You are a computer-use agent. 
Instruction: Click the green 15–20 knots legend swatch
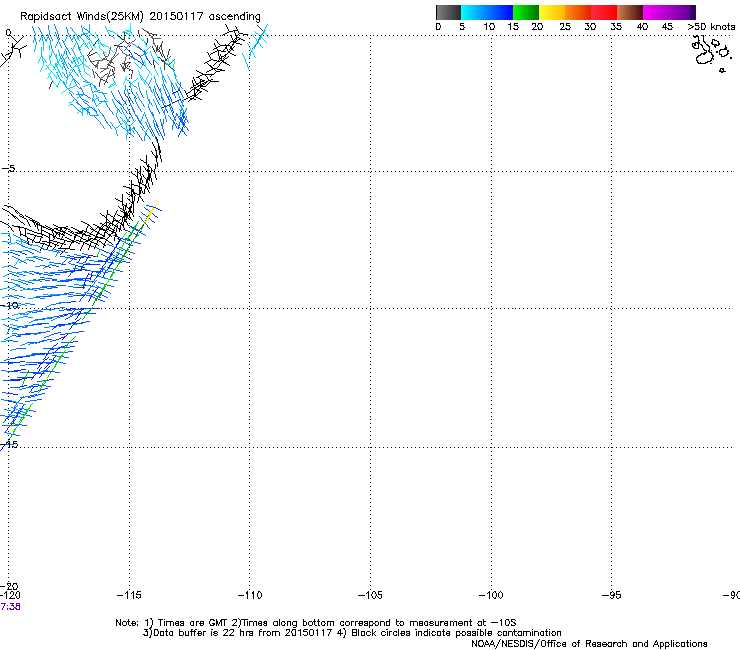point(526,12)
